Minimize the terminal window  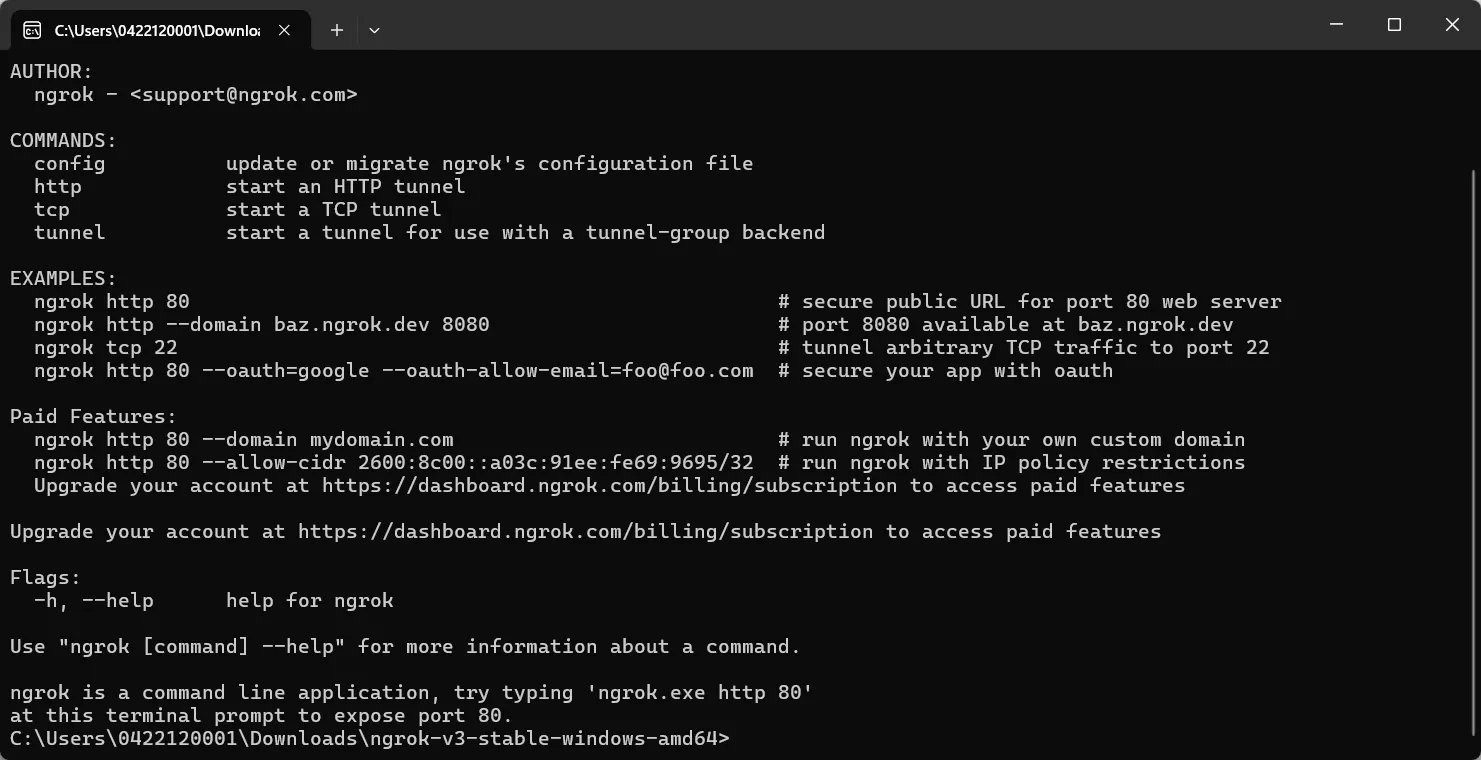click(1337, 25)
